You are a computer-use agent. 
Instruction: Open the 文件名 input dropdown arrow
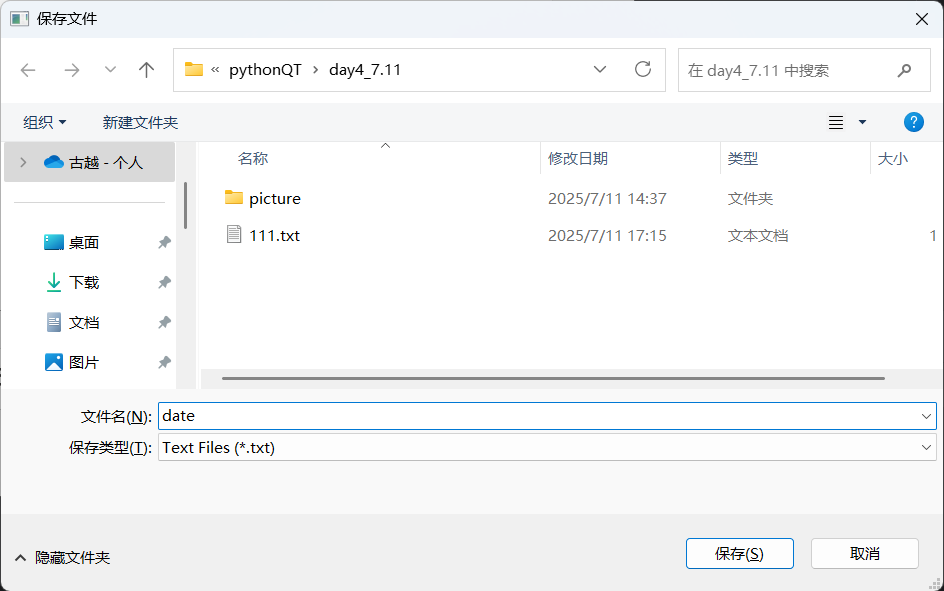click(x=925, y=415)
